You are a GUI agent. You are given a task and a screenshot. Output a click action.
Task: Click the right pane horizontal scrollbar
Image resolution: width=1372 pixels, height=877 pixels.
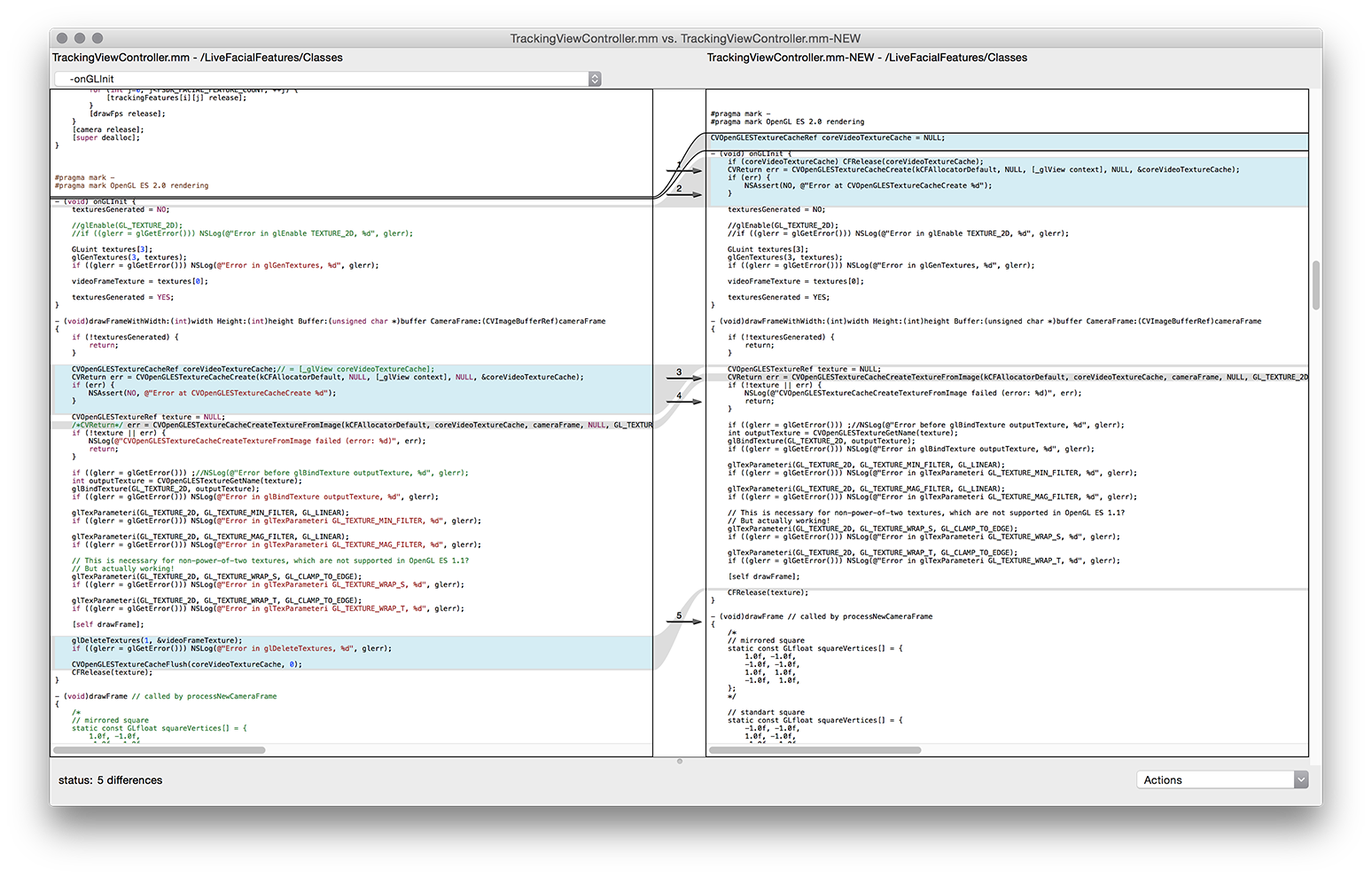point(815,750)
